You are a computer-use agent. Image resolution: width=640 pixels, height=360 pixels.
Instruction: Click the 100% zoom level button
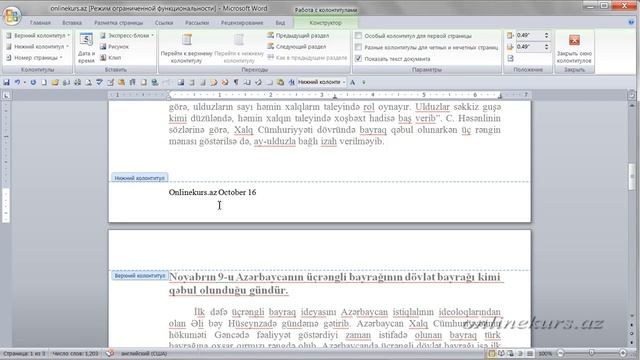(x=545, y=354)
